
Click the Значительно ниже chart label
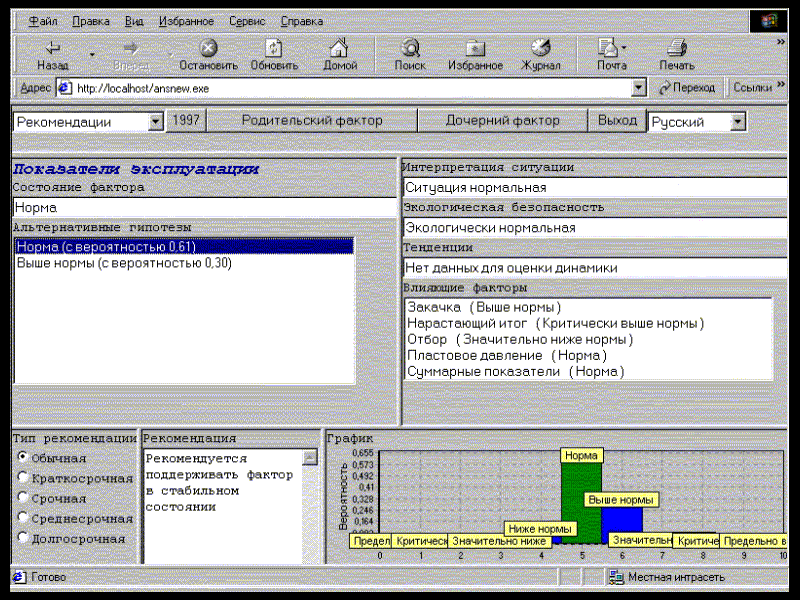tap(499, 541)
